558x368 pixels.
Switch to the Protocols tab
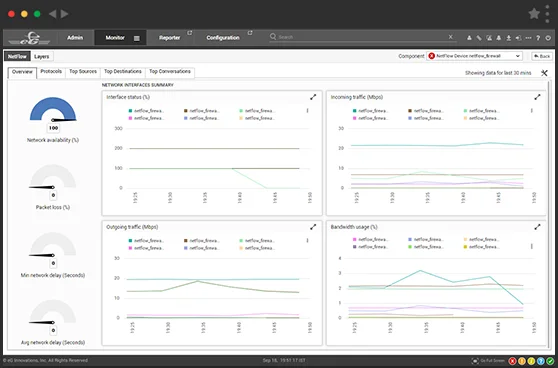51,72
